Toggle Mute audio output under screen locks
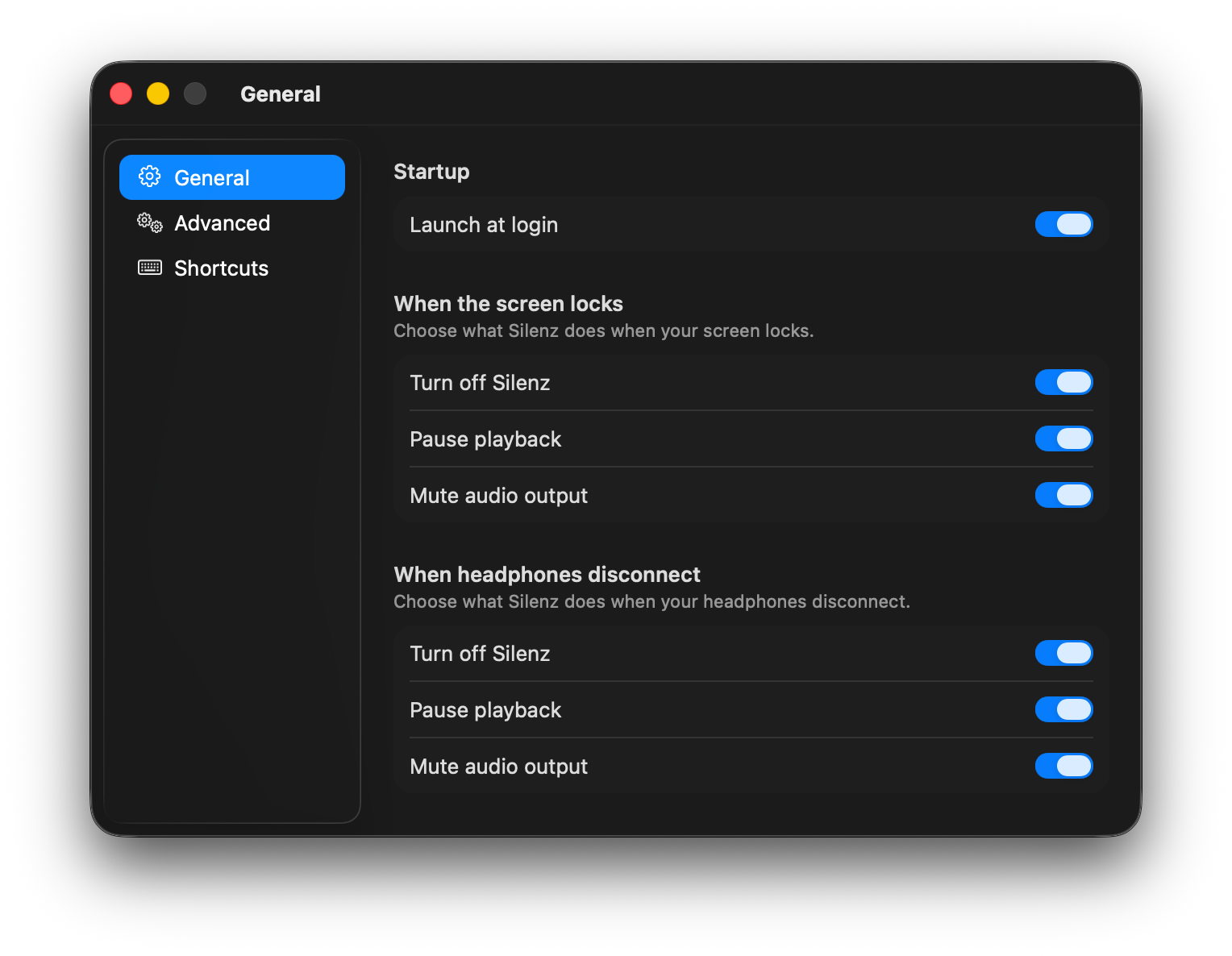The height and width of the screenshot is (956, 1232). [x=1064, y=495]
